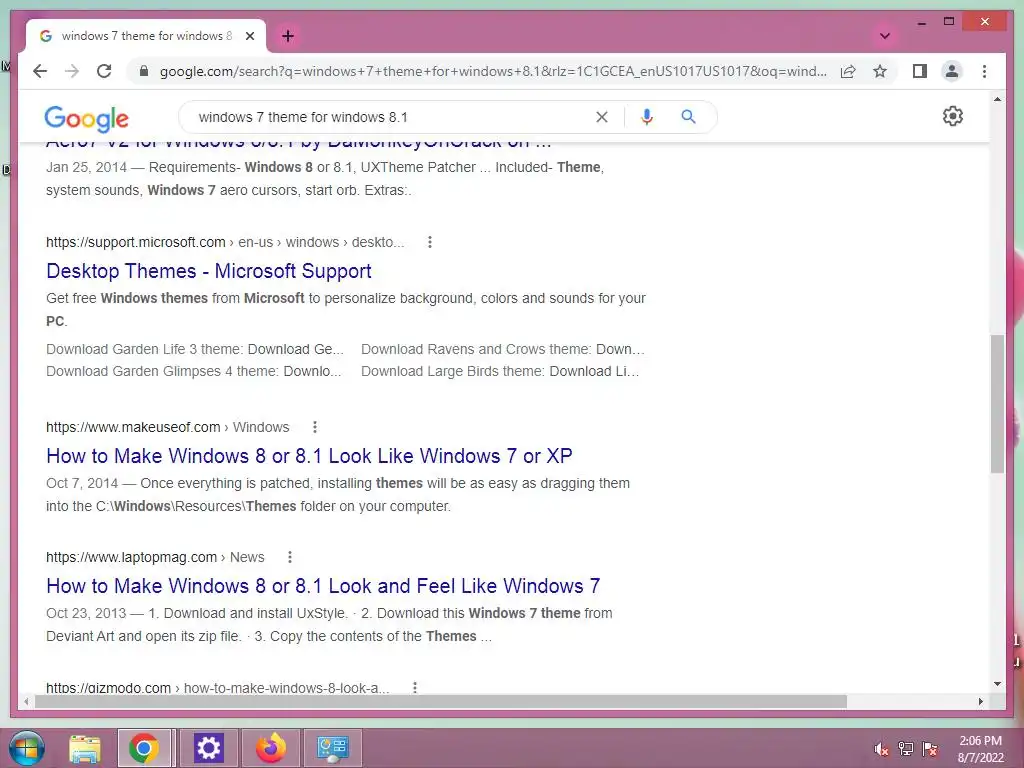
Task: Open 'Download Ravens and Crows theme' sitelink
Action: tap(503, 349)
